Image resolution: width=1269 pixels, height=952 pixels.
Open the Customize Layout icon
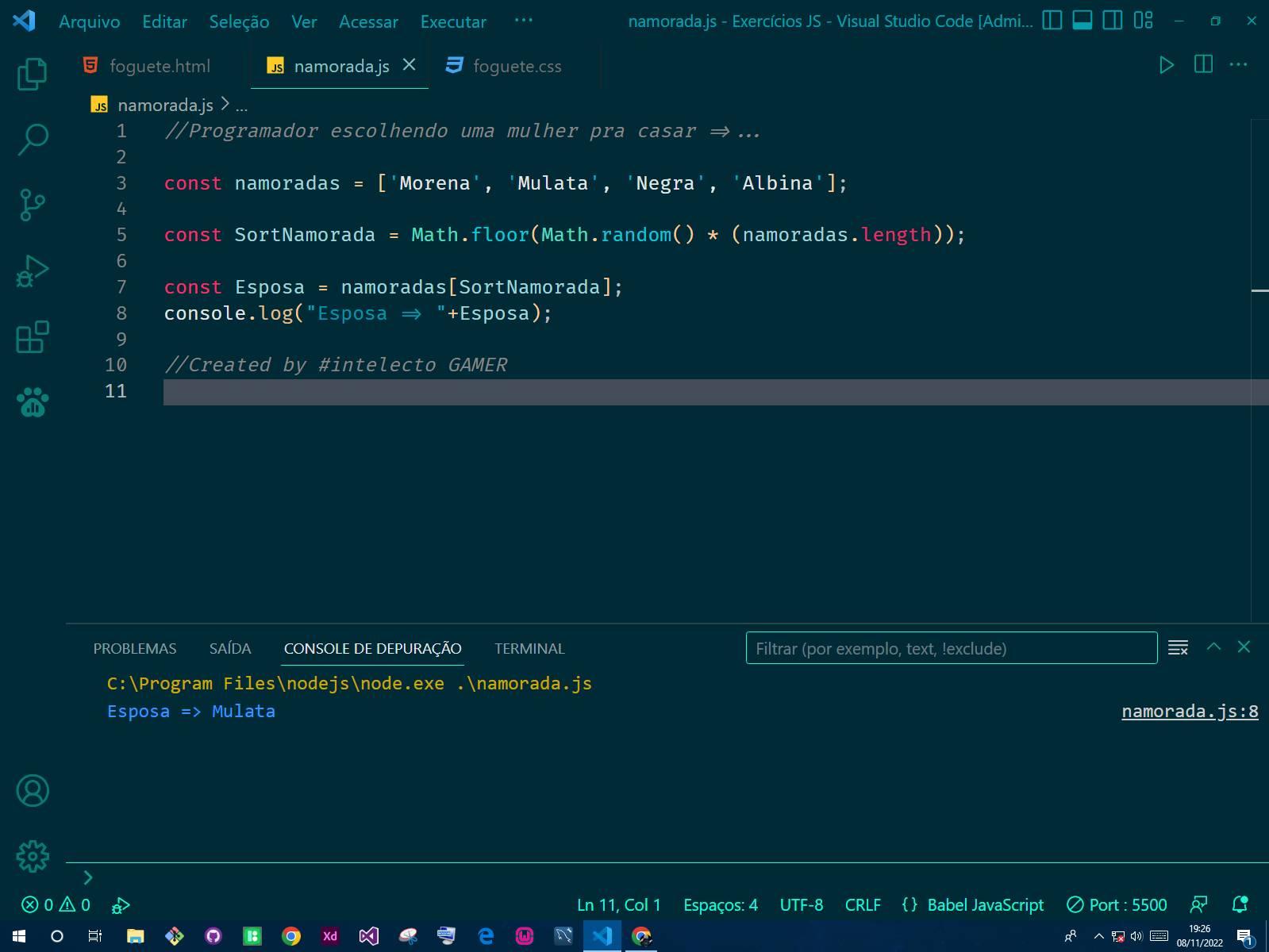pos(1143,21)
